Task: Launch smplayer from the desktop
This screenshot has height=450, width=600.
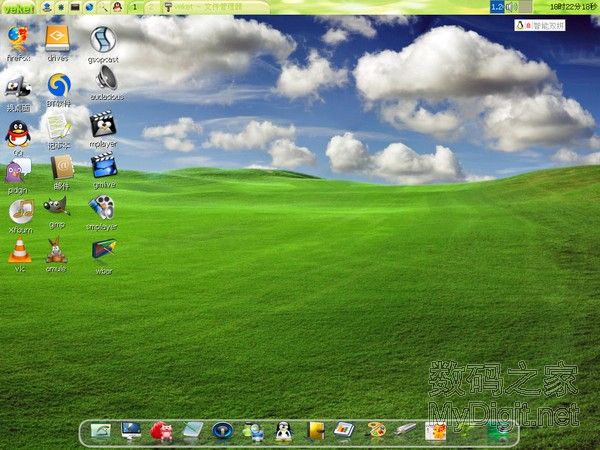Action: click(x=102, y=207)
